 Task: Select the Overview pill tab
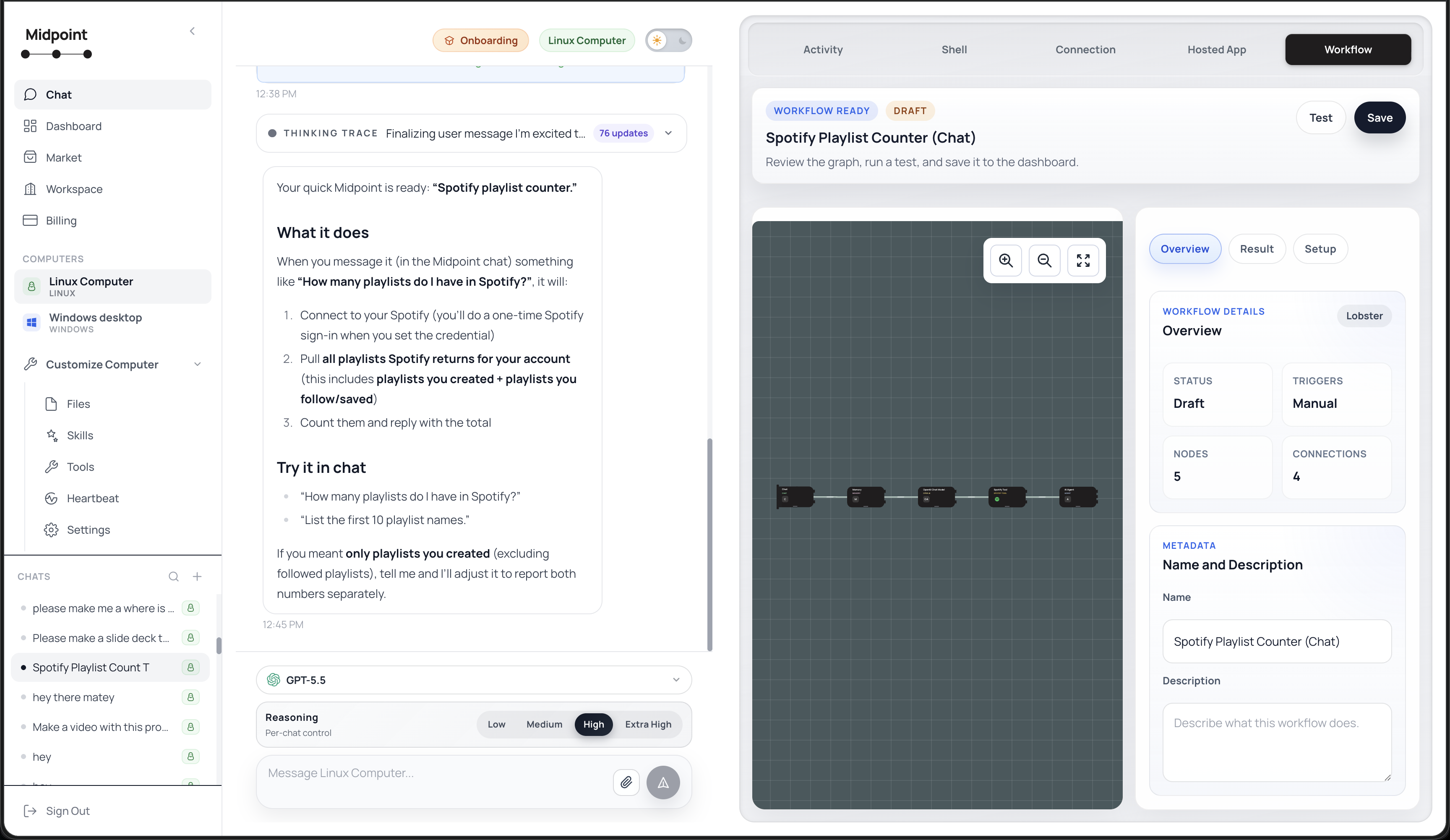click(x=1185, y=249)
